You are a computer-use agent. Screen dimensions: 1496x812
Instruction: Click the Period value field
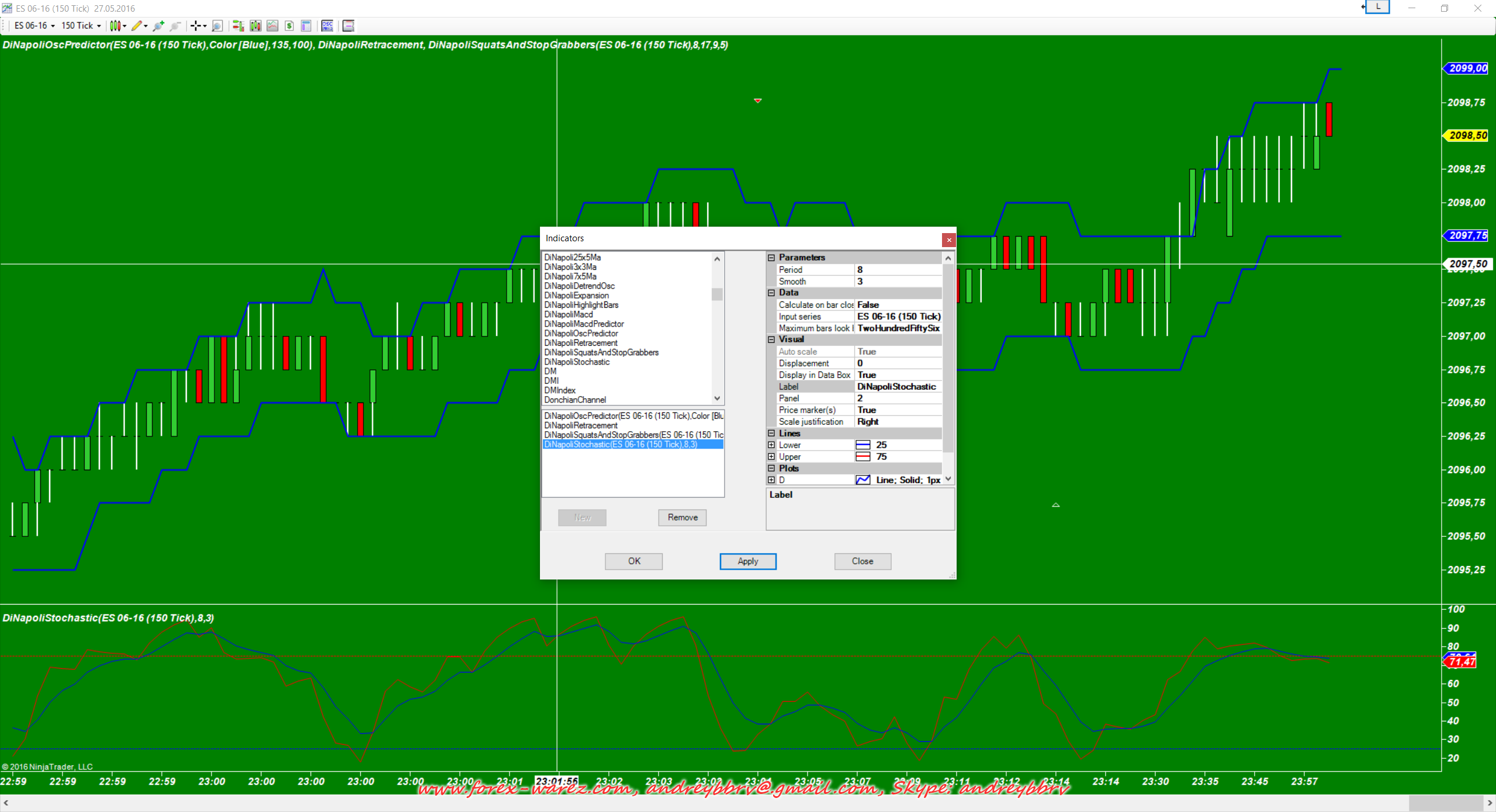coord(898,270)
